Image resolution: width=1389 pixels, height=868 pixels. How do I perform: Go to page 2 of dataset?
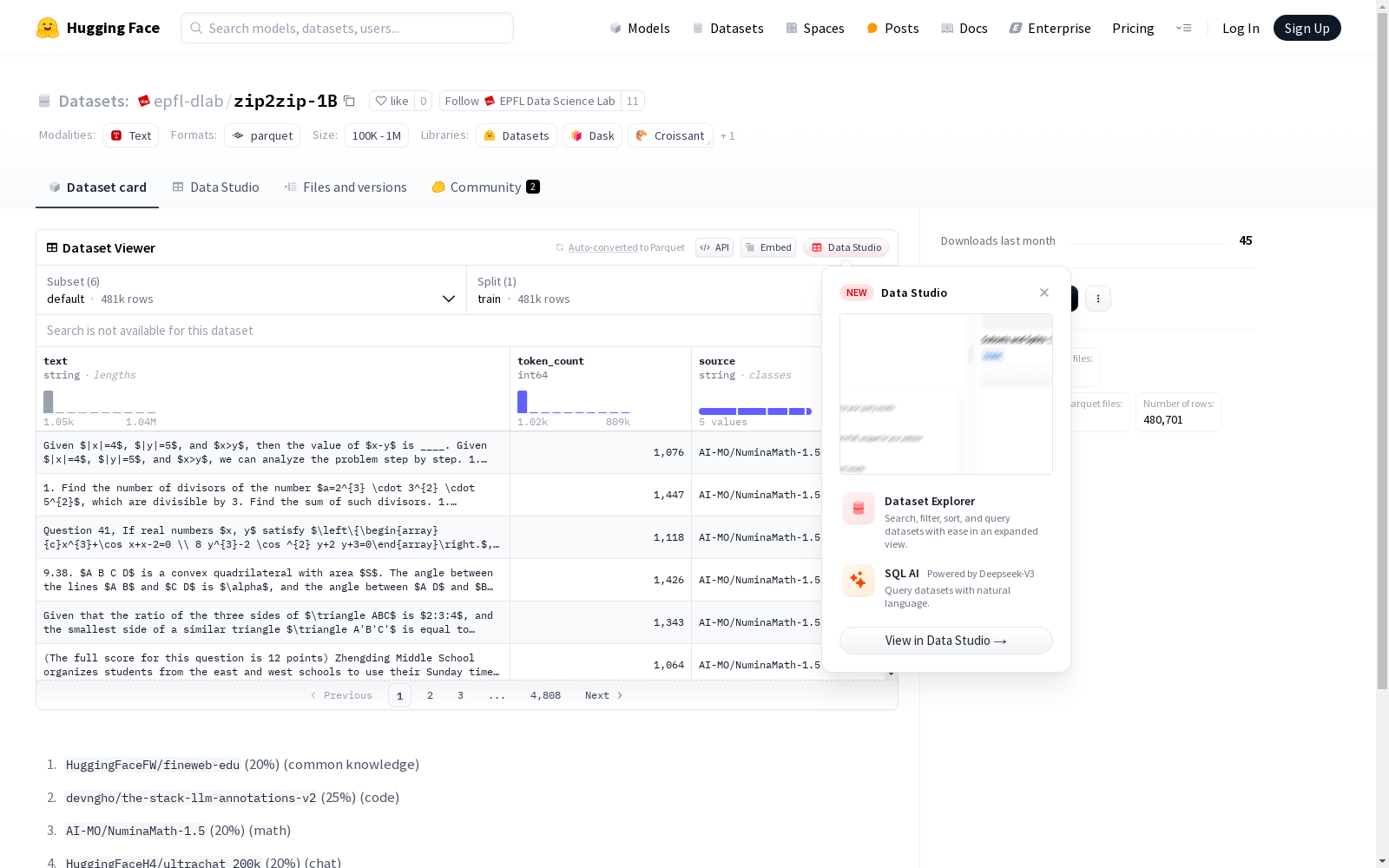click(x=430, y=695)
